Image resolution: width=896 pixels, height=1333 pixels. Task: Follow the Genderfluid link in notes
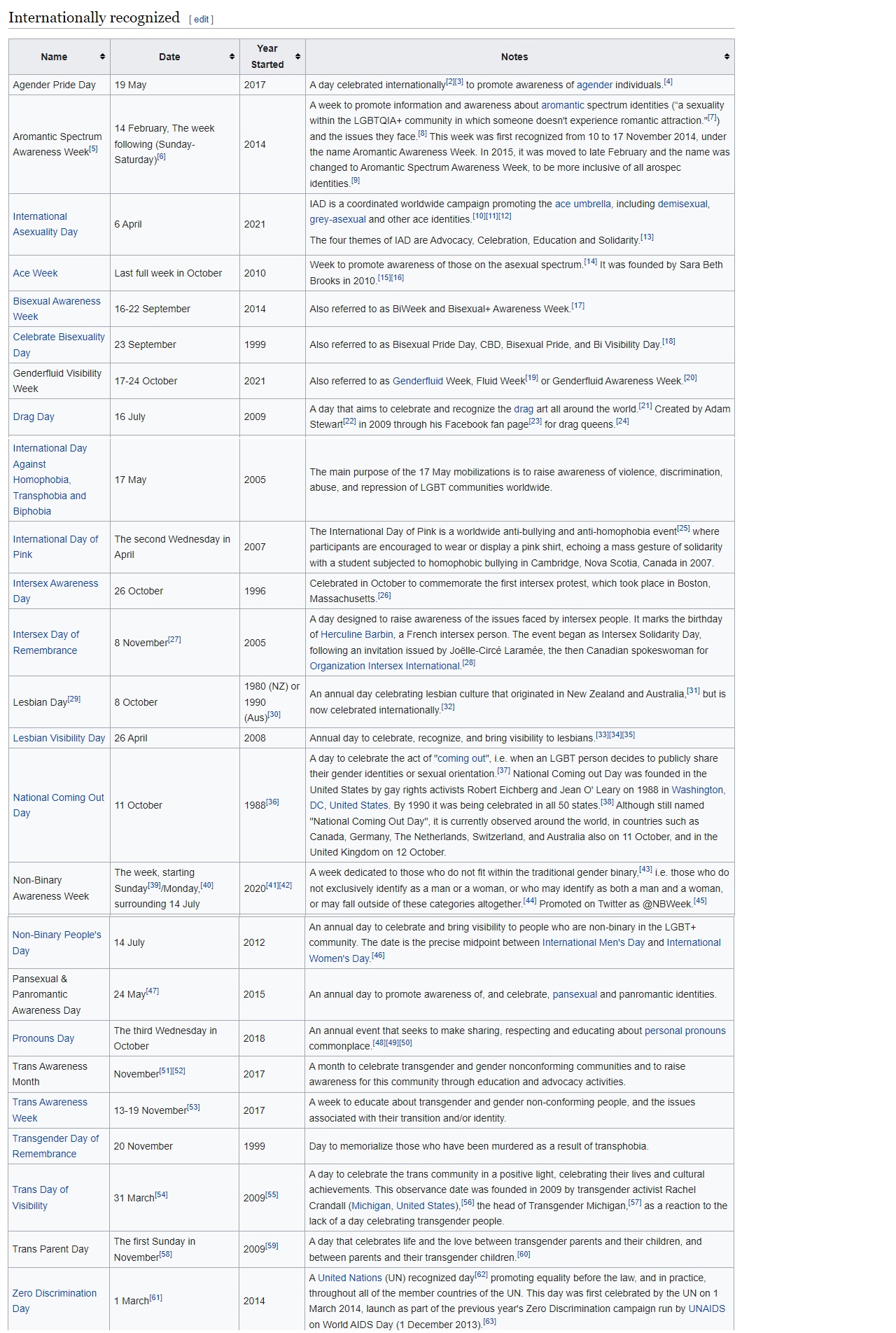tap(417, 381)
